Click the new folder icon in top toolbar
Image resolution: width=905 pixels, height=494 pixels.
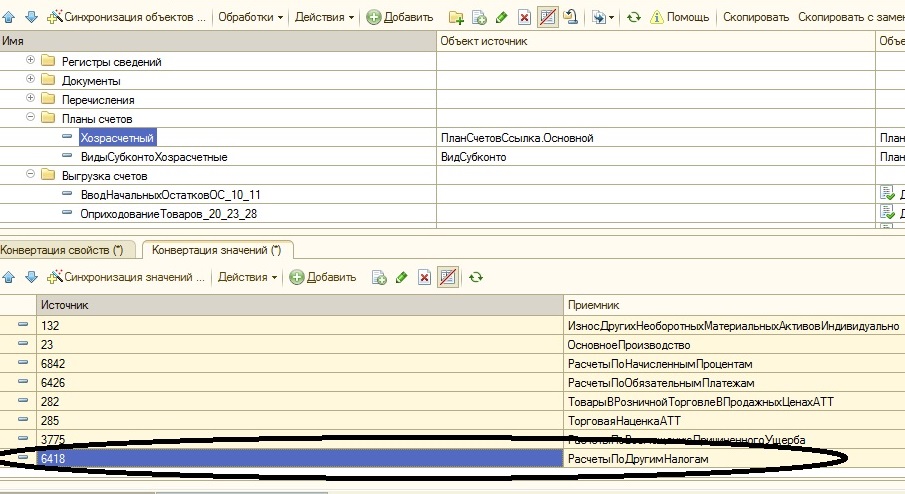coord(456,17)
